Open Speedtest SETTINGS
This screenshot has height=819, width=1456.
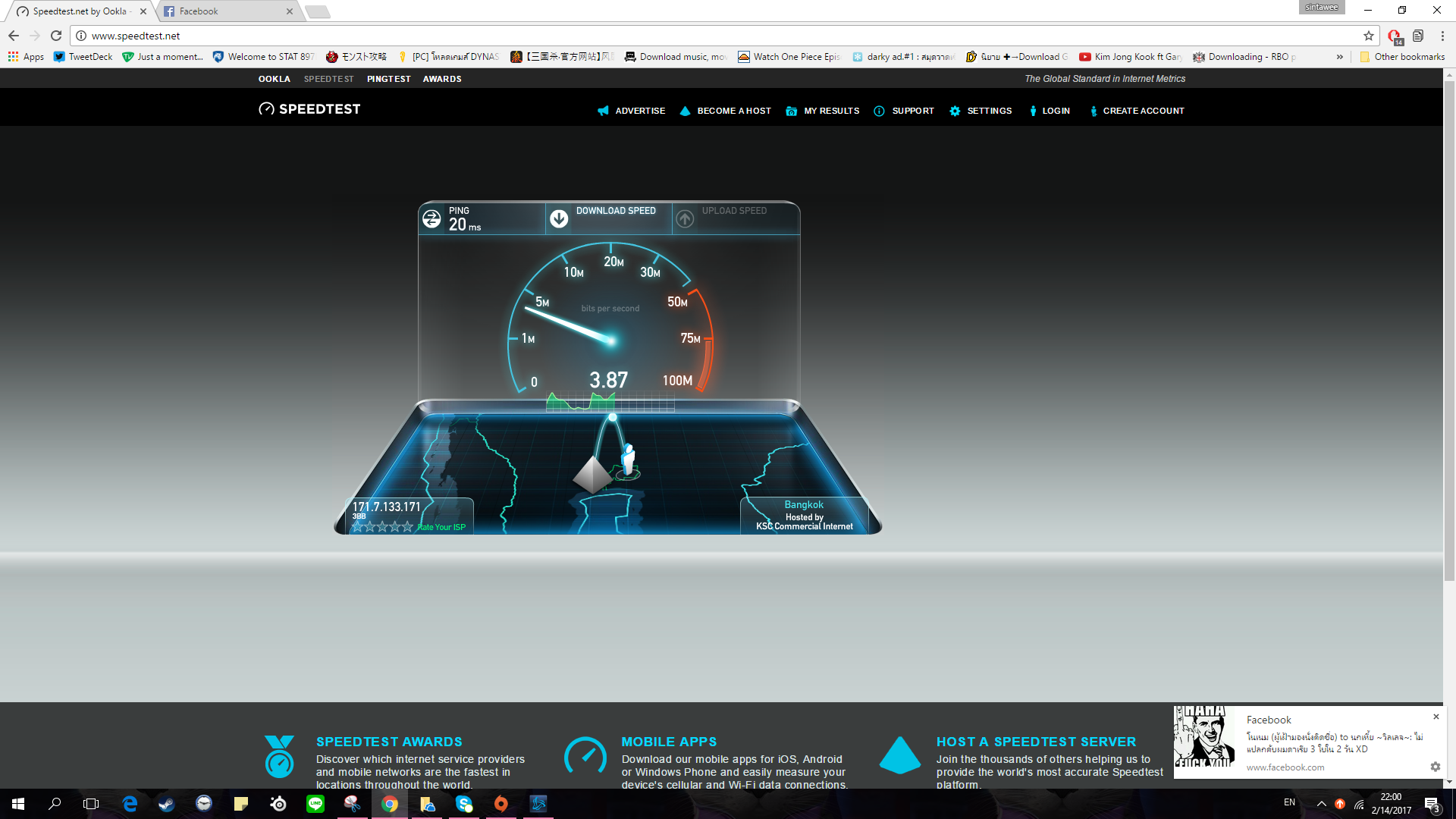pyautogui.click(x=981, y=111)
